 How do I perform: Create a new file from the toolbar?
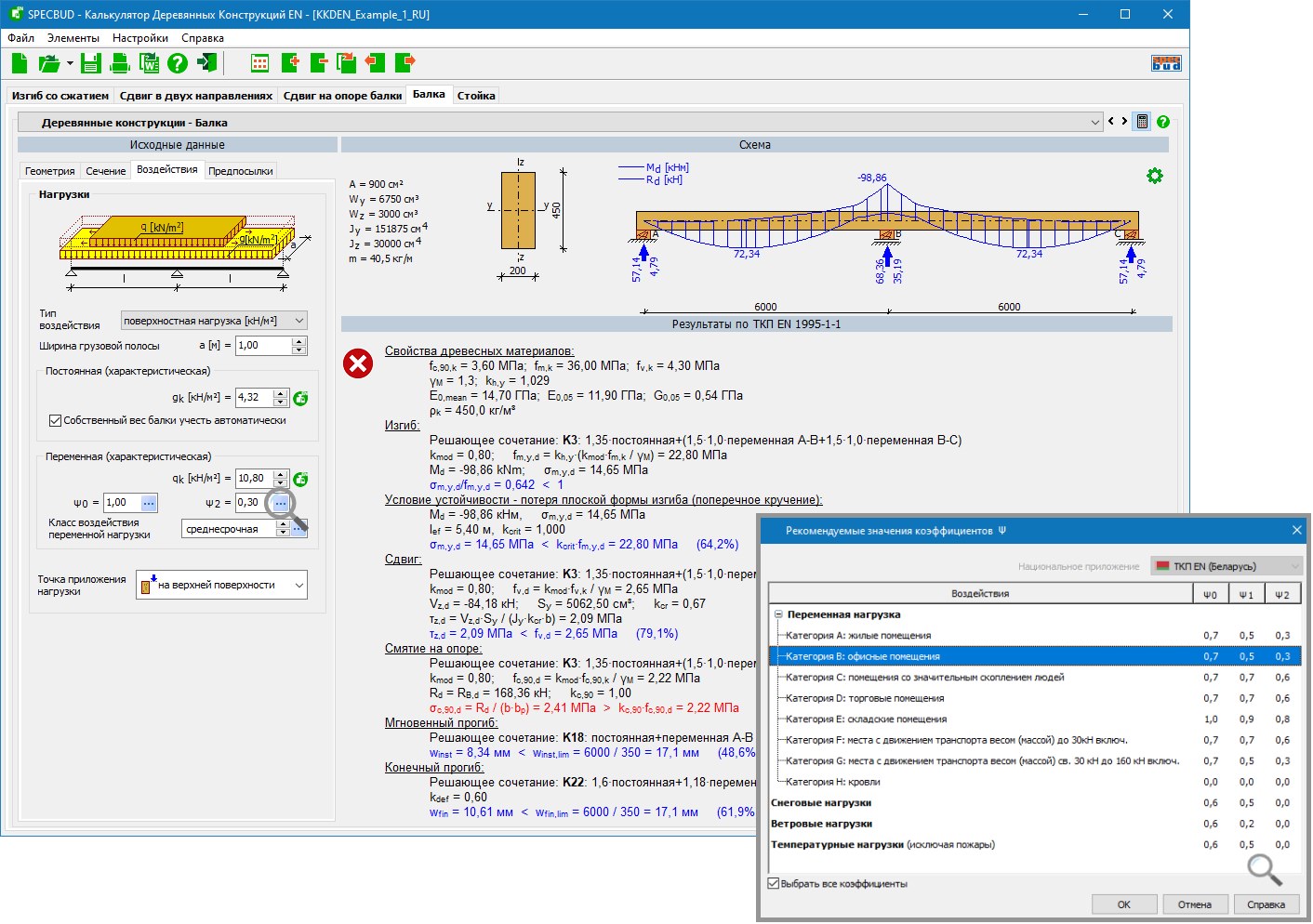[x=20, y=63]
